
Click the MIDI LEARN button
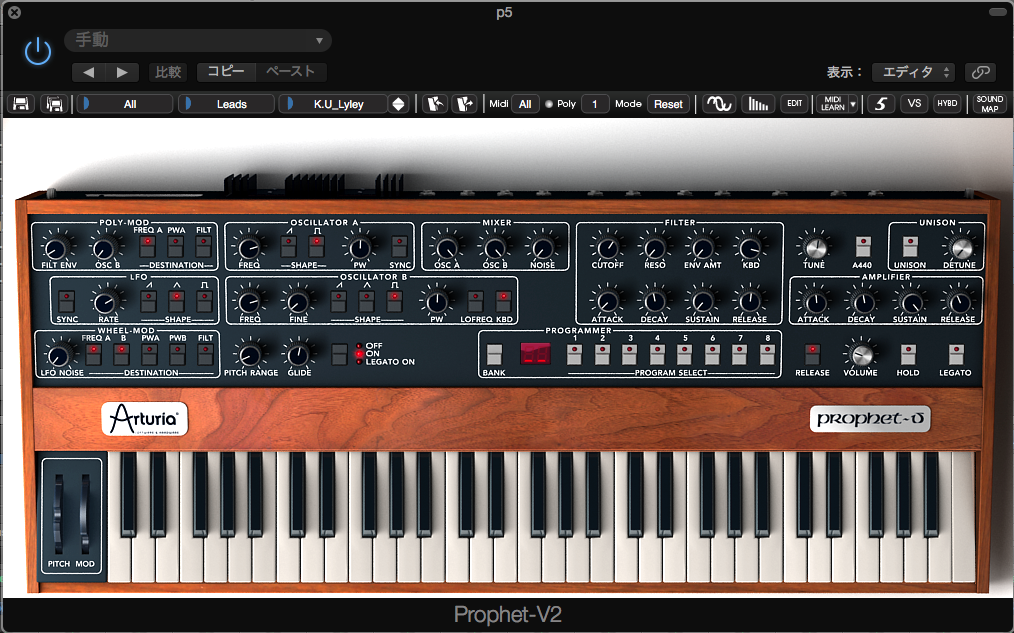(832, 104)
